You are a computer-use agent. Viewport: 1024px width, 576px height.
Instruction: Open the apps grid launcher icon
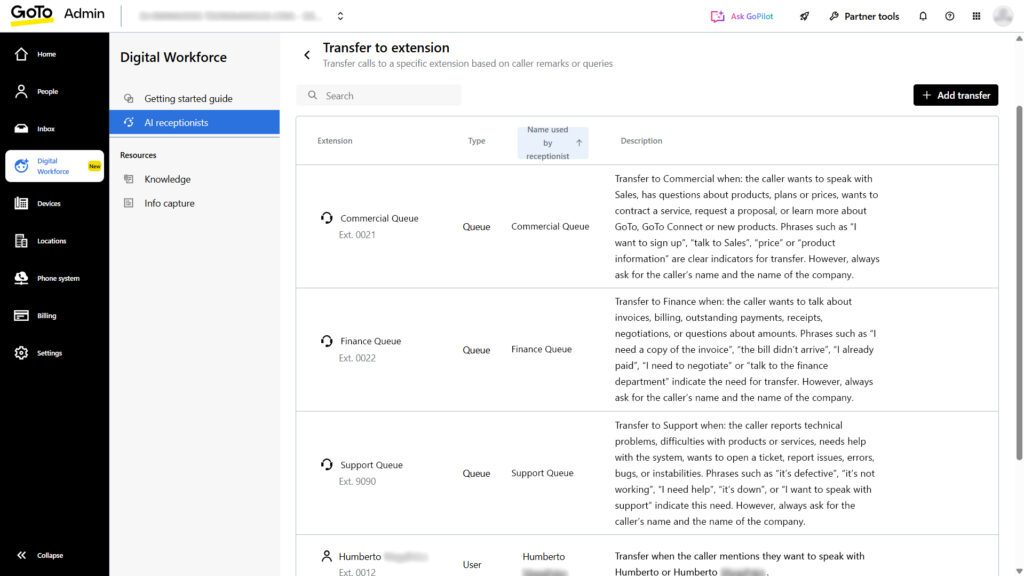pyautogui.click(x=976, y=16)
